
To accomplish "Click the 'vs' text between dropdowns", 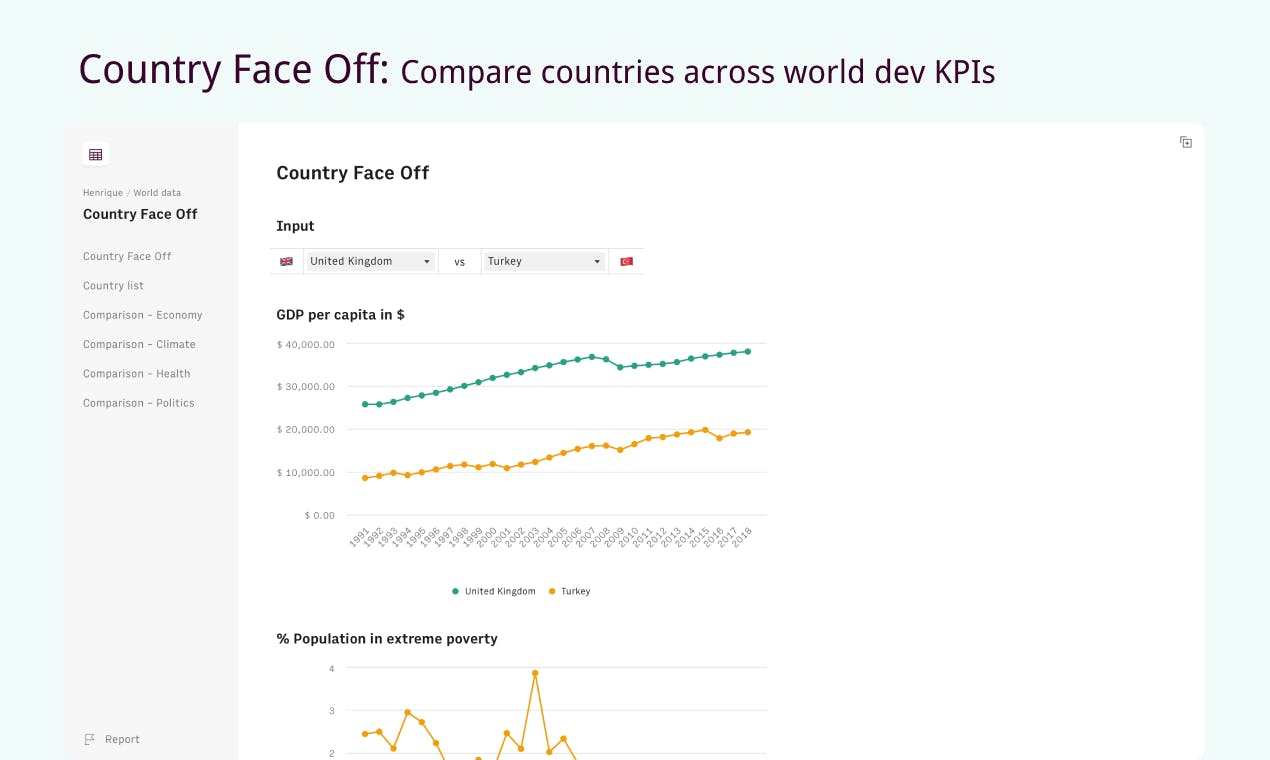I will (x=460, y=262).
